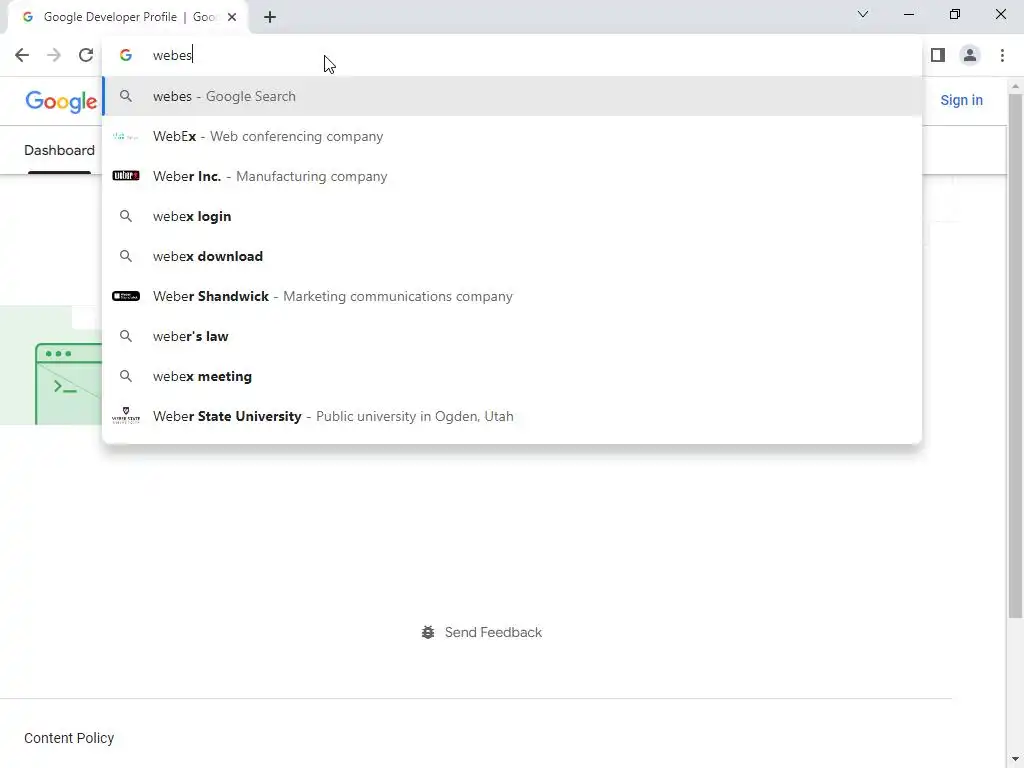Click the page vertical scrollbar thumb
This screenshot has height=768, width=1024.
[x=1015, y=356]
